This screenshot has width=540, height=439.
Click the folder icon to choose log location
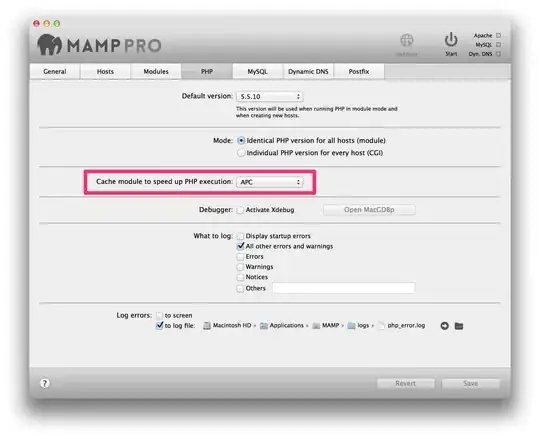pyautogui.click(x=459, y=326)
